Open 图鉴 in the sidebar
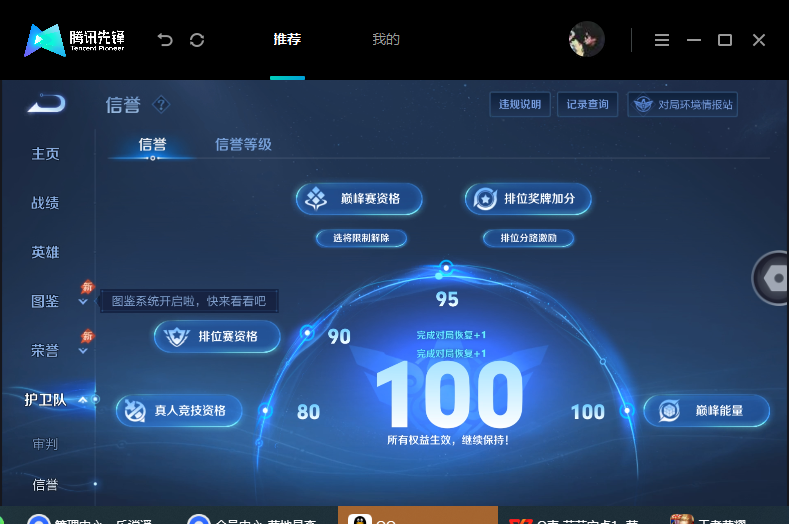The width and height of the screenshot is (789, 524). click(45, 302)
